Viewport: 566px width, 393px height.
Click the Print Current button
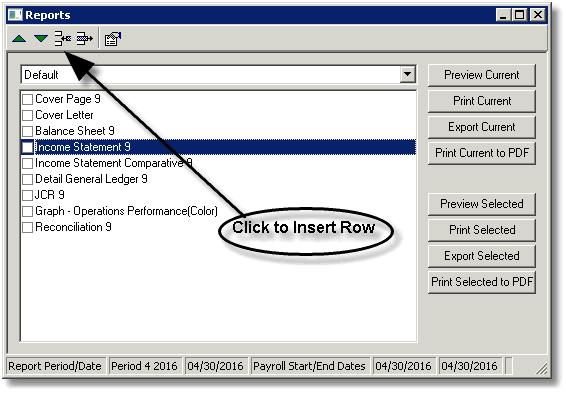[482, 101]
